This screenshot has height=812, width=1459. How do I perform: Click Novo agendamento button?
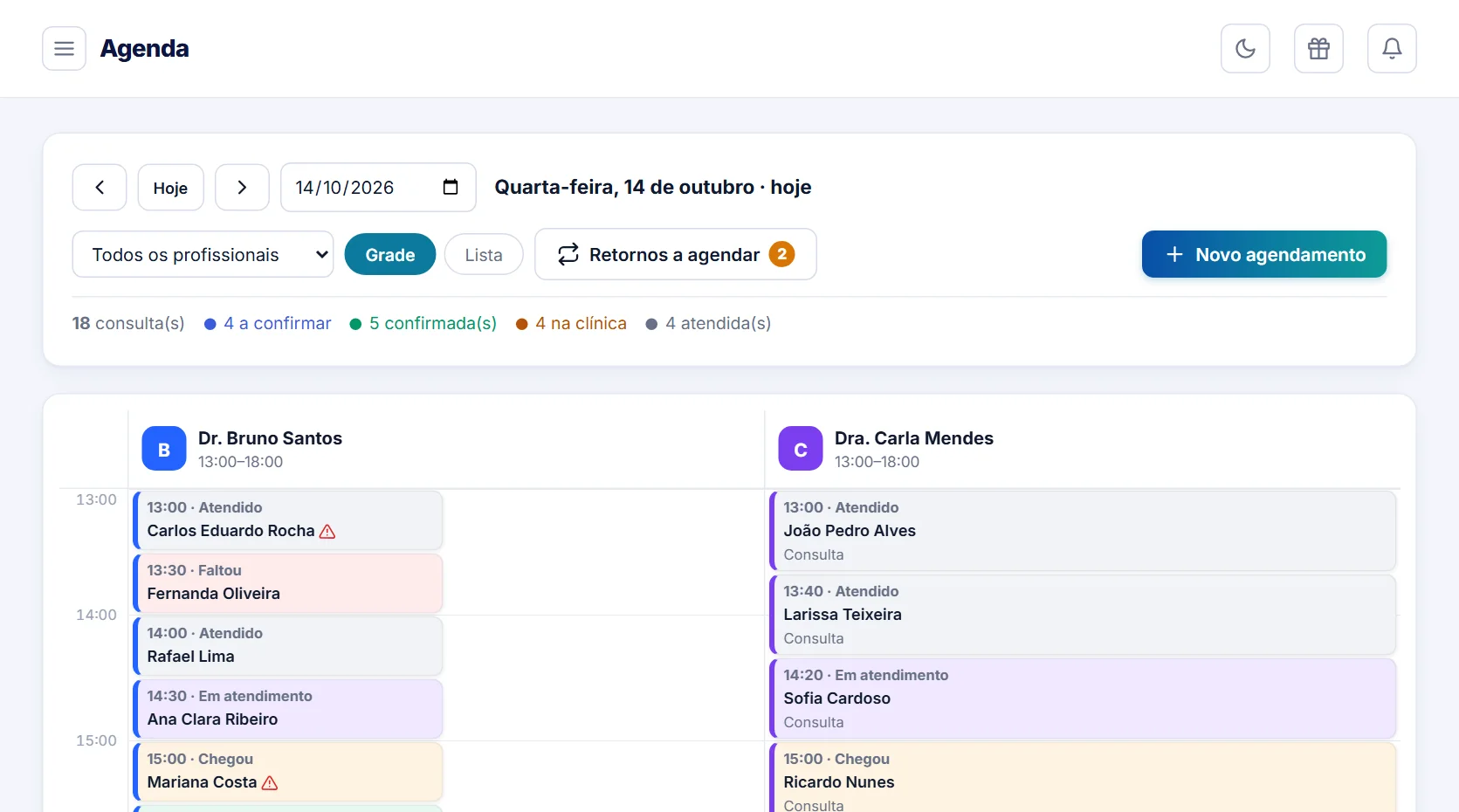(1264, 254)
